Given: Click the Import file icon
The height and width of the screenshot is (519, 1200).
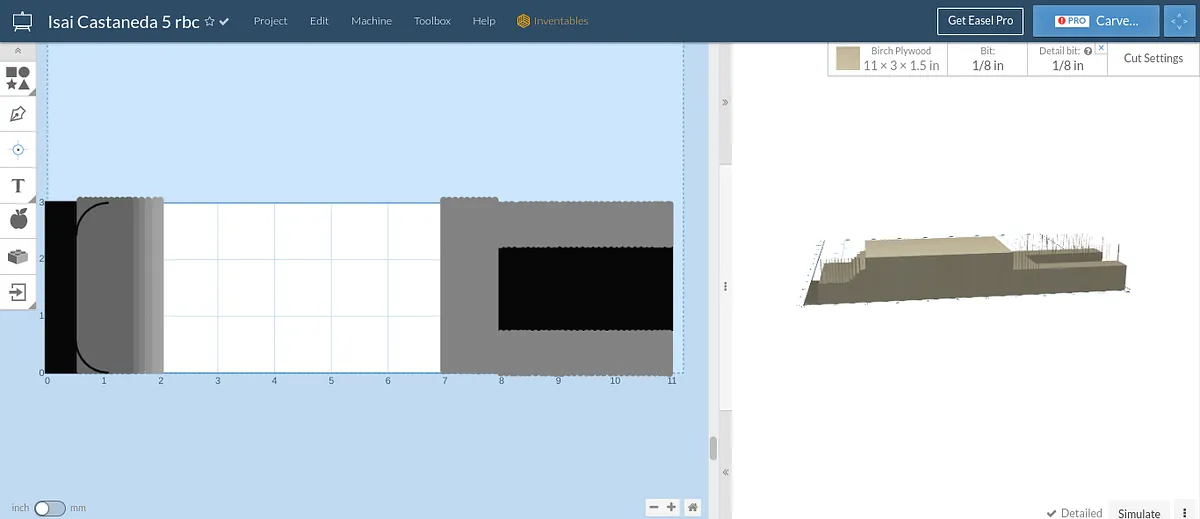Looking at the screenshot, I should coord(17,292).
